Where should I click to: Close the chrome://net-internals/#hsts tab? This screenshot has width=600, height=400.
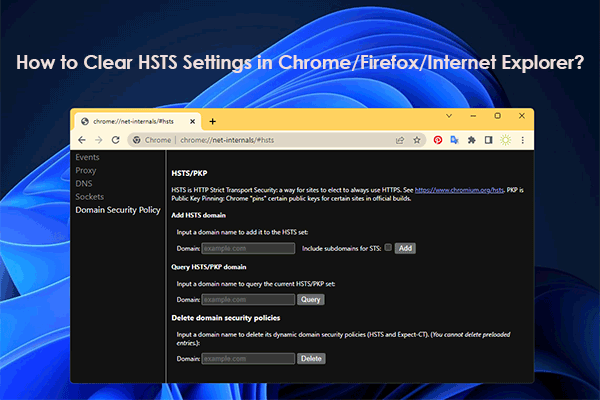point(192,121)
